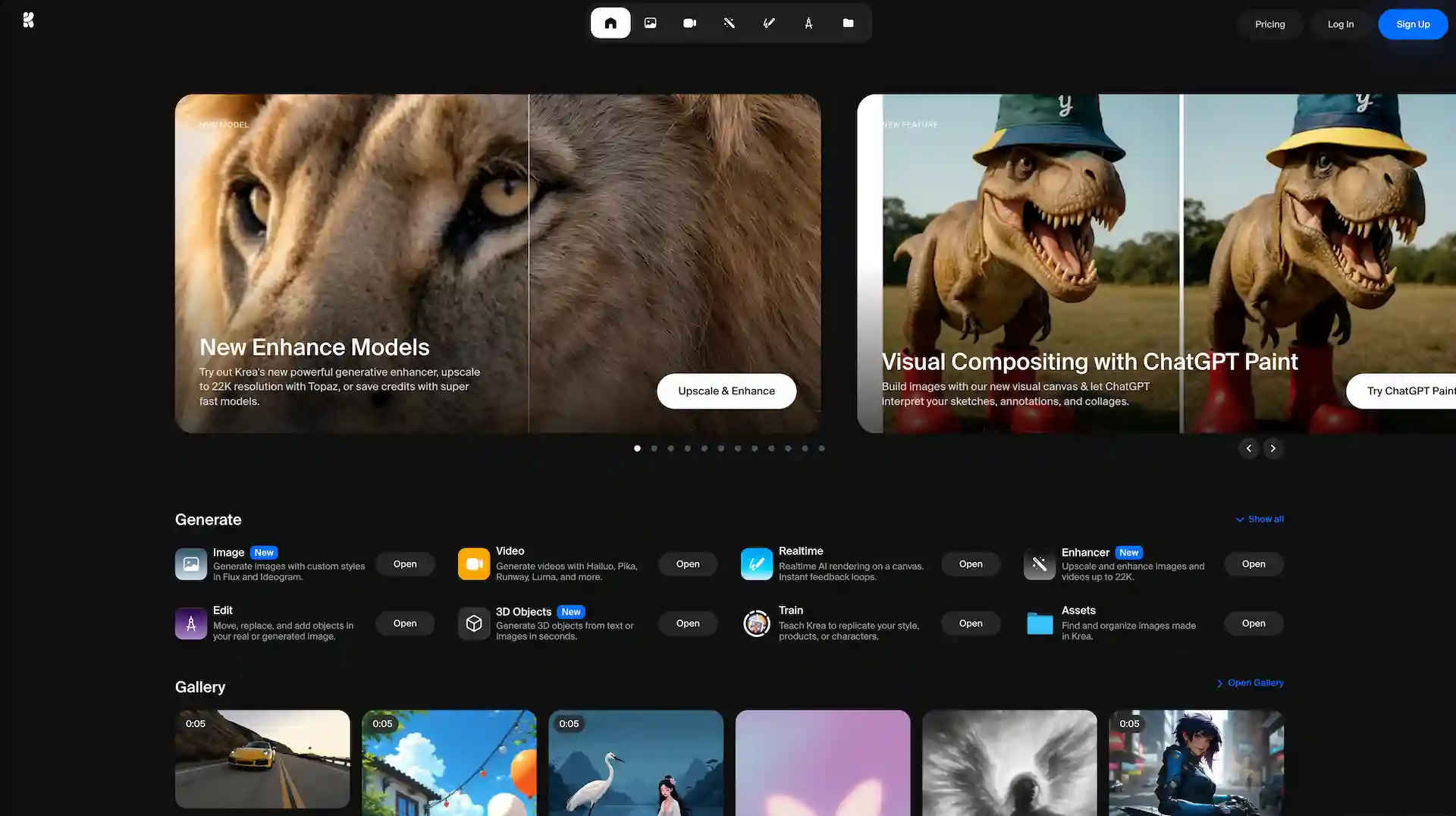Open the yellow sports car gallery video

click(x=262, y=759)
